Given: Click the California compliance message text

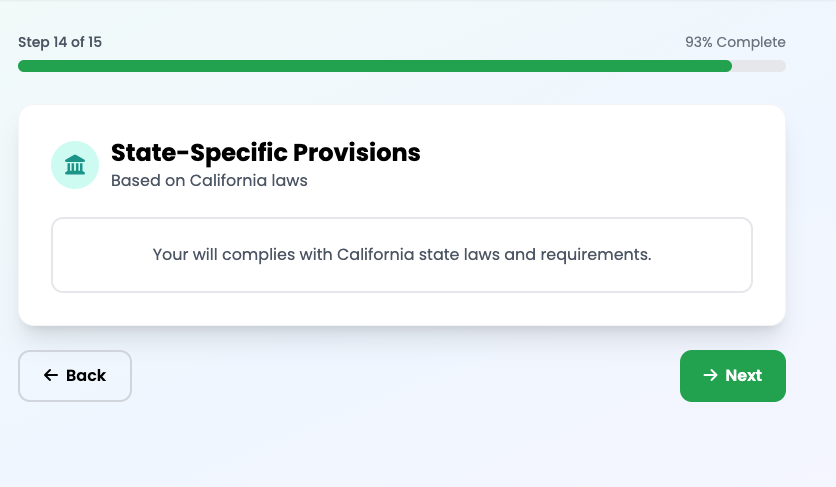Looking at the screenshot, I should tap(402, 254).
